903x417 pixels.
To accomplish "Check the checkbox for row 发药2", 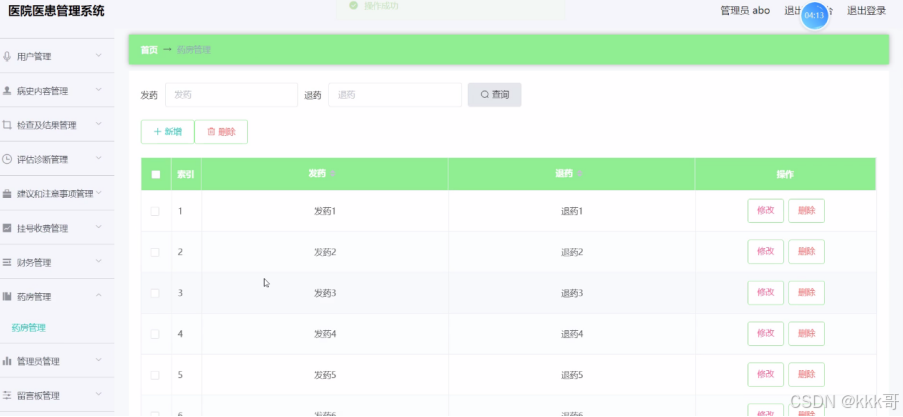I will [x=155, y=252].
